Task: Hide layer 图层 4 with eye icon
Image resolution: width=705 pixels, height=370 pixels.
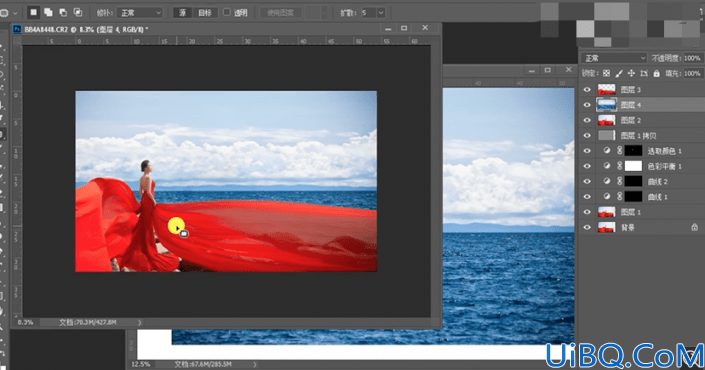Action: point(587,105)
